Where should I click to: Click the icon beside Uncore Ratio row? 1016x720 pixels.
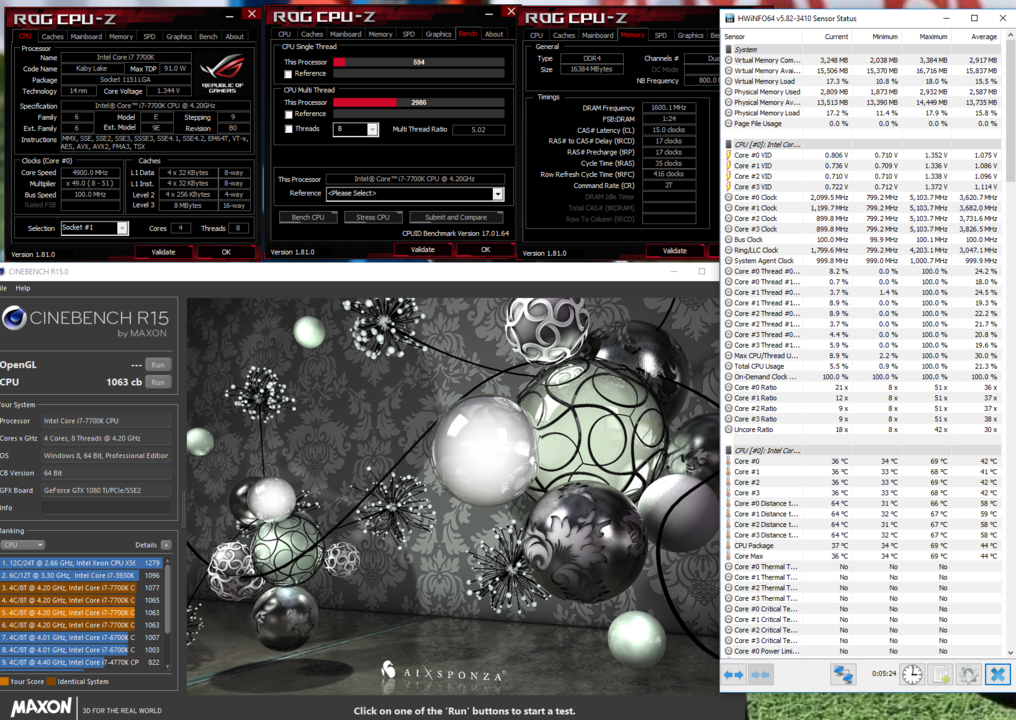pos(728,430)
